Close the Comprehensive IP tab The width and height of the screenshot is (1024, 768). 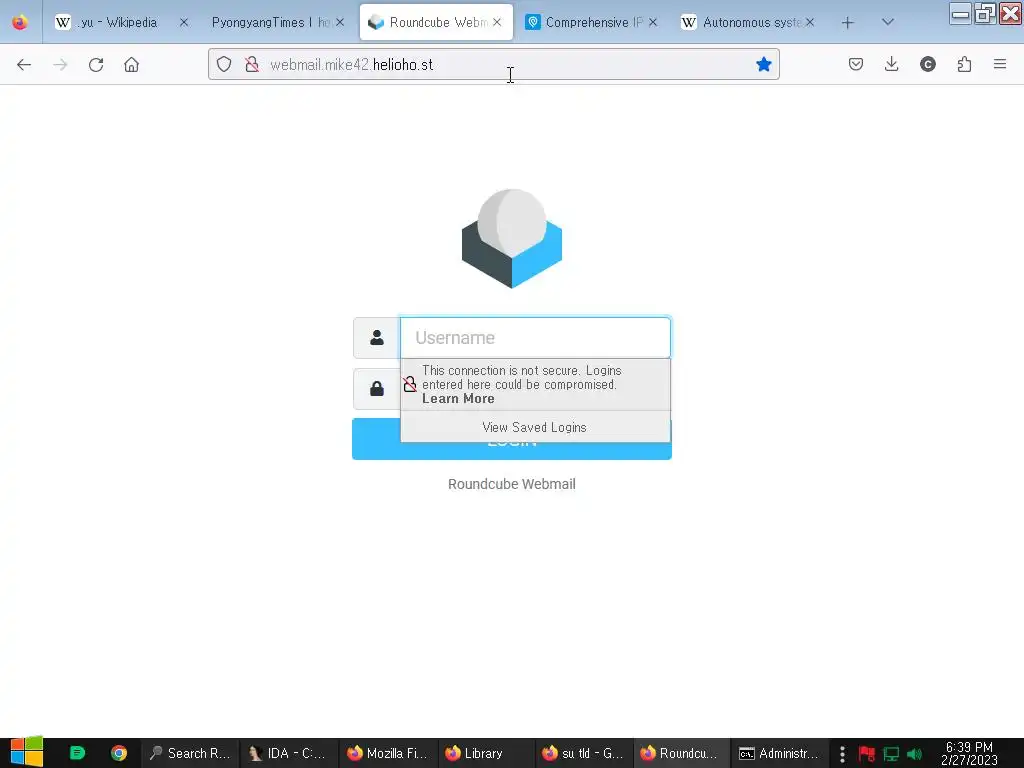click(x=653, y=22)
